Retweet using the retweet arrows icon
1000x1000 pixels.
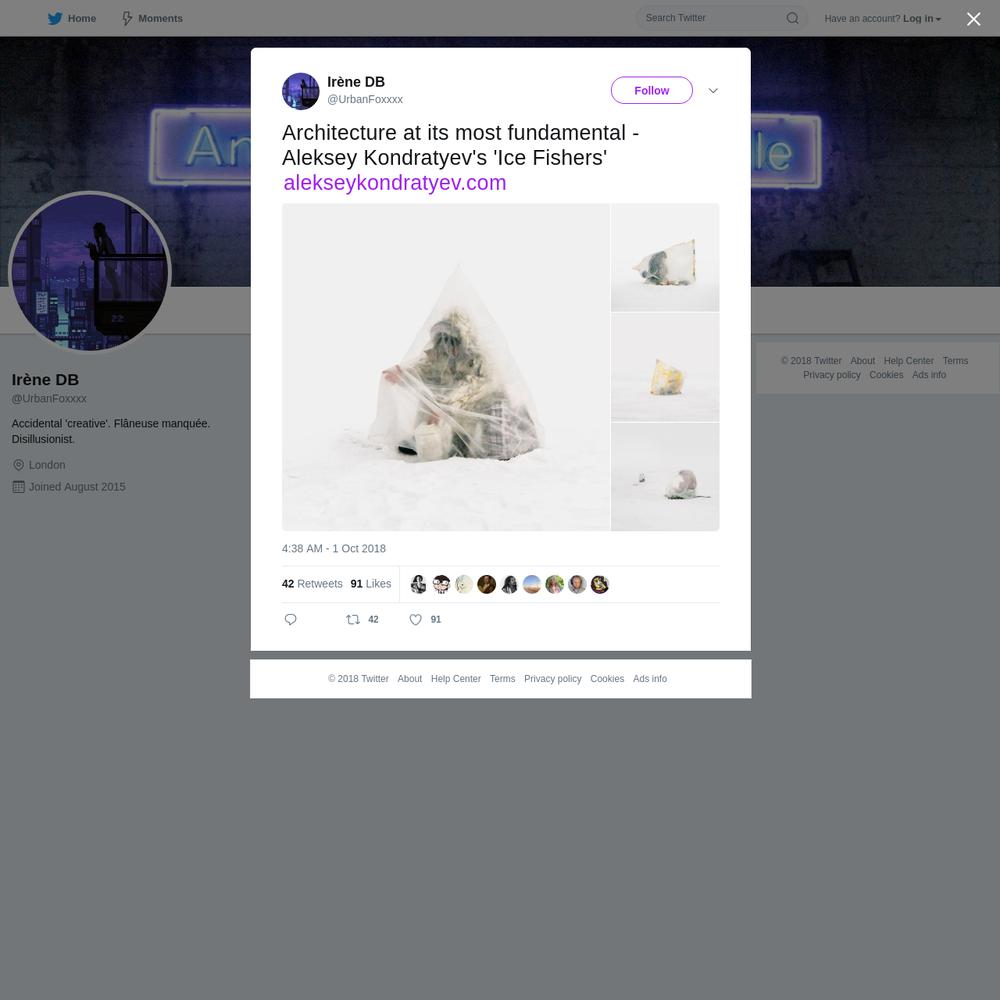pyautogui.click(x=353, y=619)
